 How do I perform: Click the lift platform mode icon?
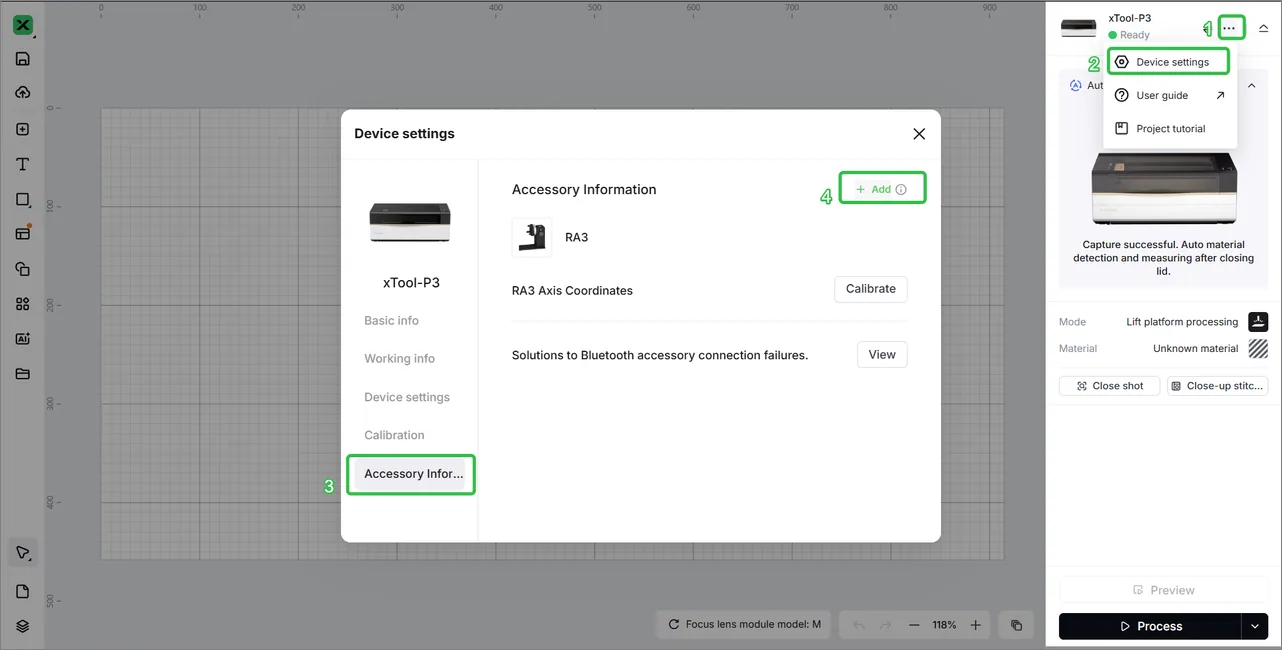pyautogui.click(x=1258, y=322)
